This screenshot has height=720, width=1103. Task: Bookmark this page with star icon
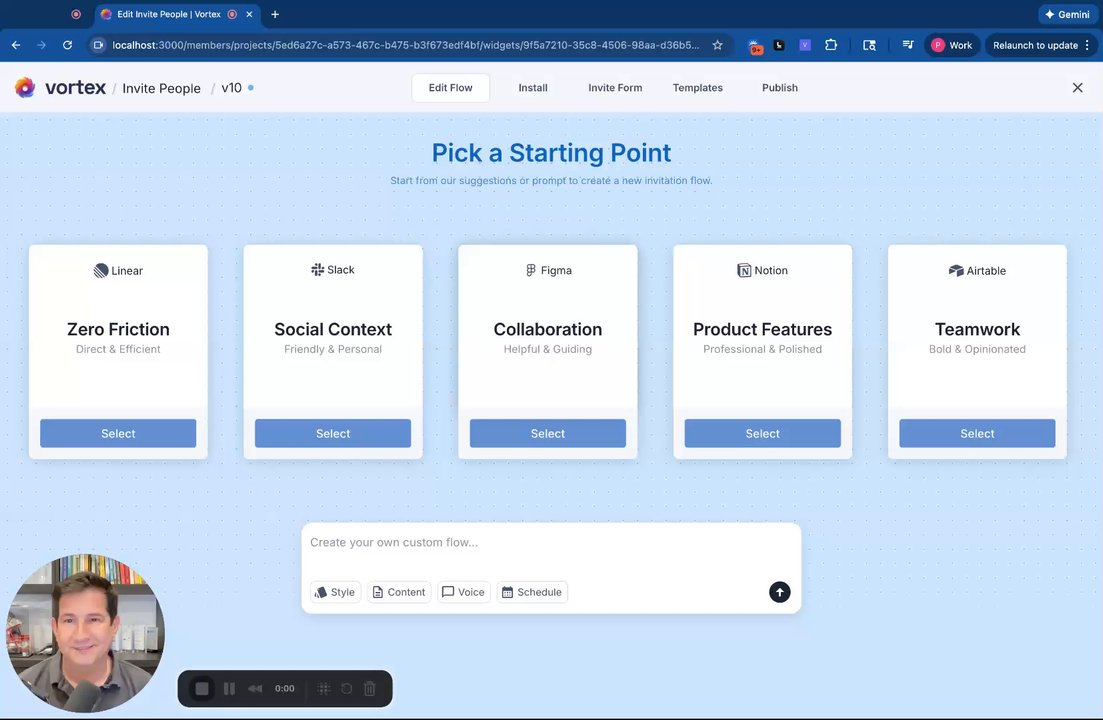click(x=718, y=45)
